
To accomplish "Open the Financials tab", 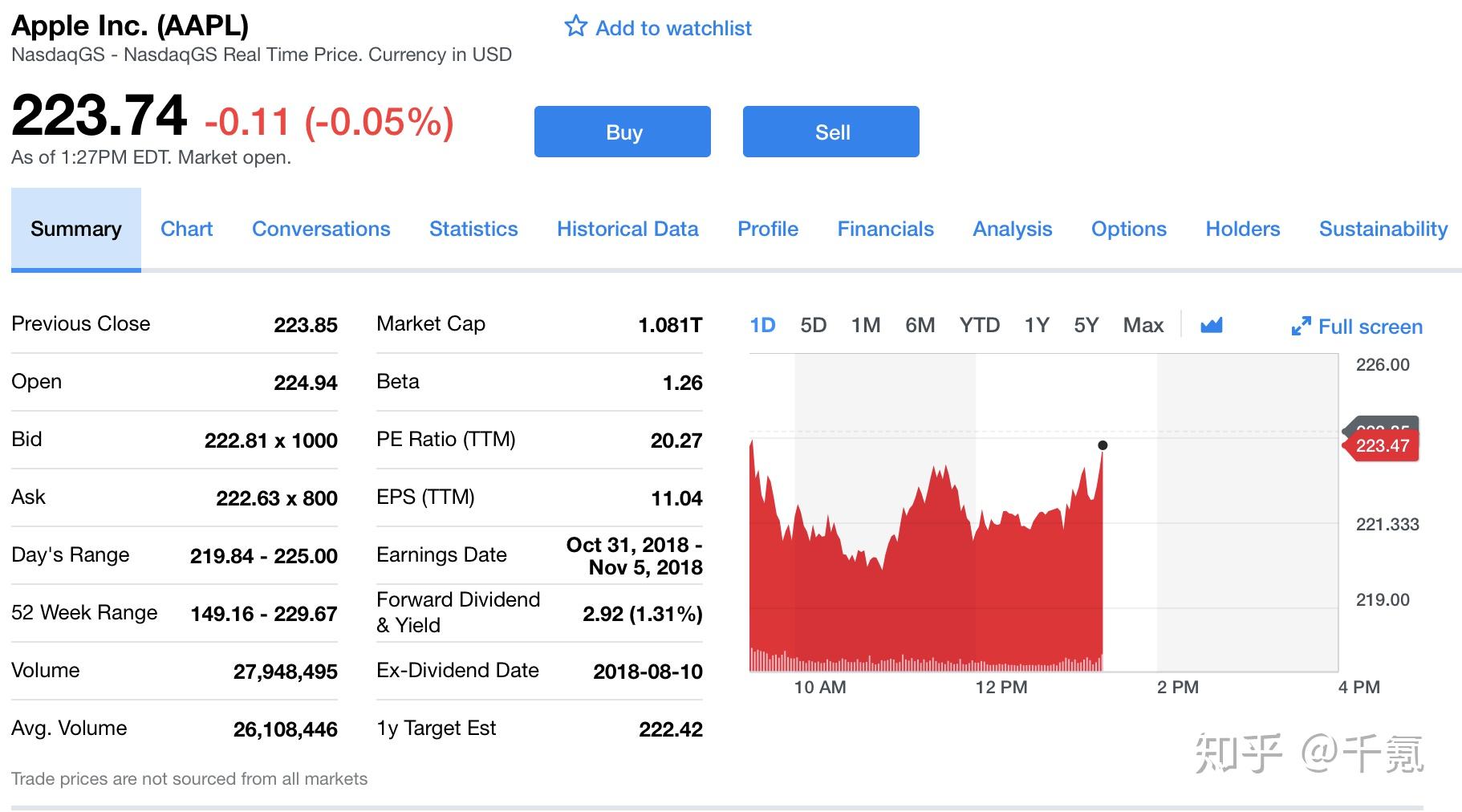I will 886,229.
